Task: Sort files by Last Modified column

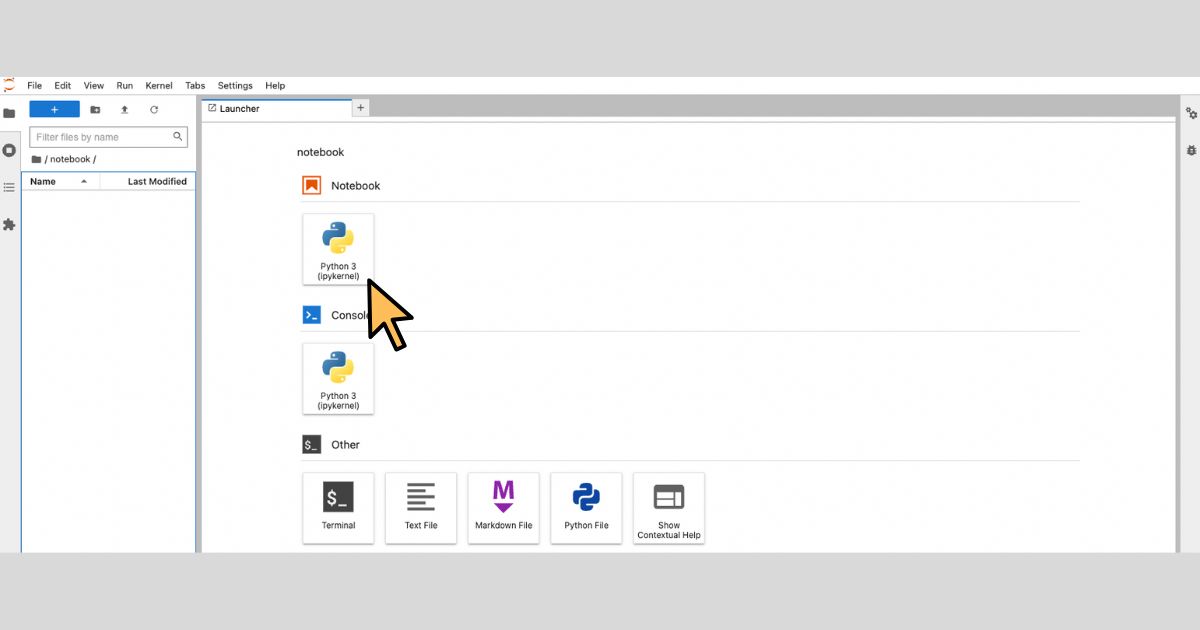Action: point(156,182)
